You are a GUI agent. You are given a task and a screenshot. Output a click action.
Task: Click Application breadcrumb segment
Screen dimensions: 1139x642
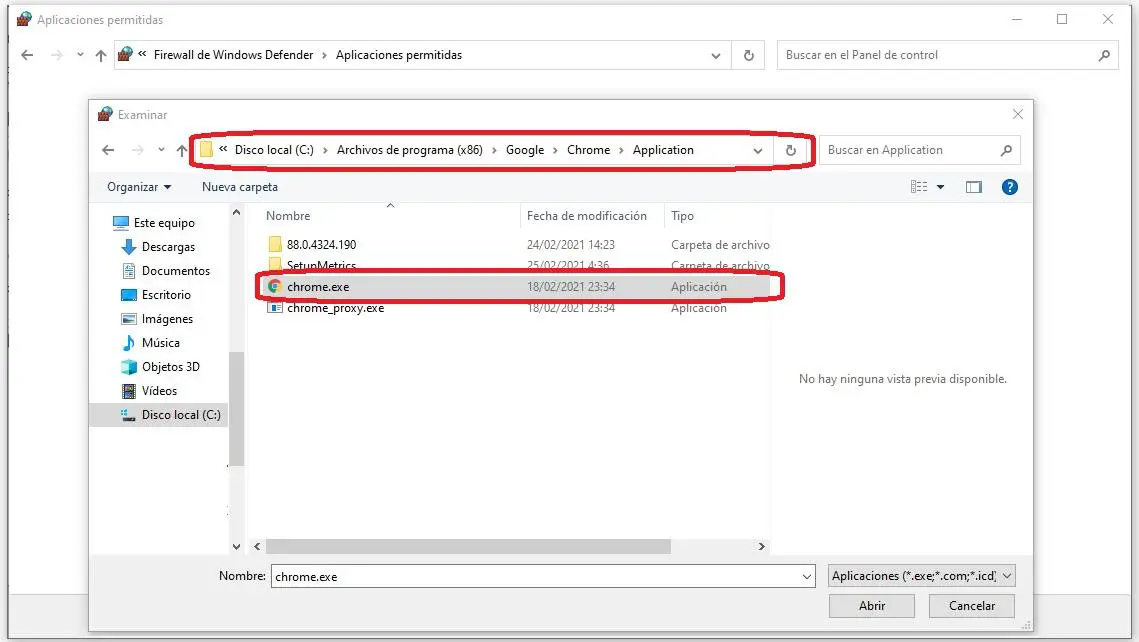click(663, 150)
